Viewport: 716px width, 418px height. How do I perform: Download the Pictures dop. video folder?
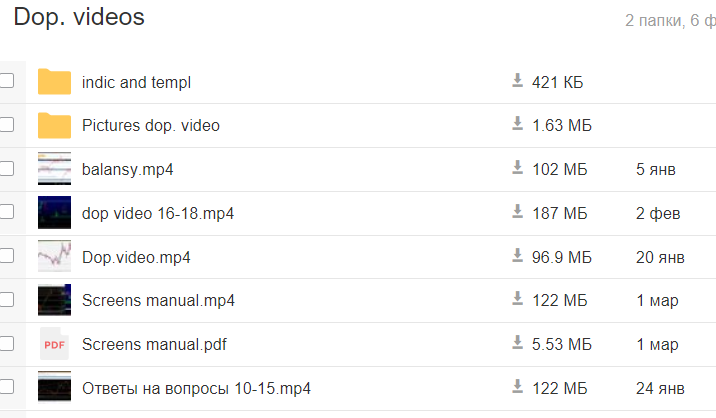click(518, 124)
